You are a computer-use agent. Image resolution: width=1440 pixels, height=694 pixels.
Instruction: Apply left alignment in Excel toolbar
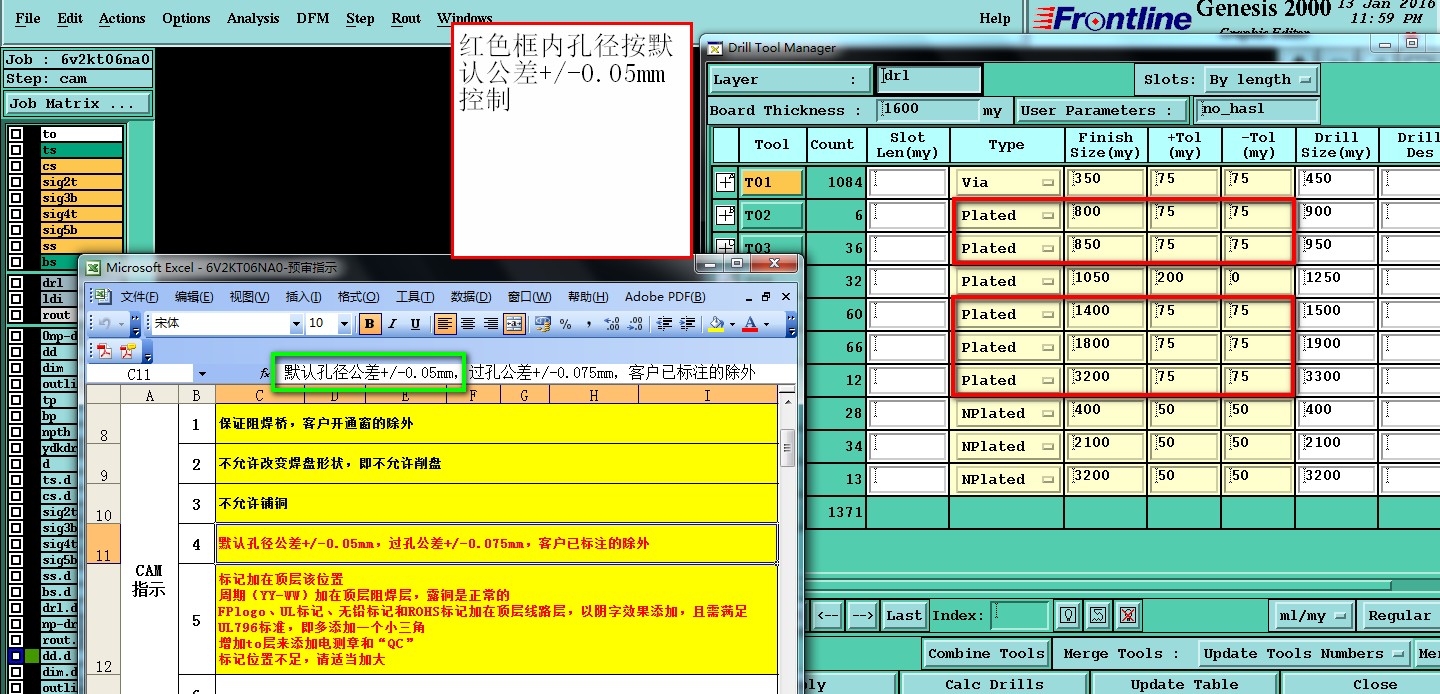[445, 324]
